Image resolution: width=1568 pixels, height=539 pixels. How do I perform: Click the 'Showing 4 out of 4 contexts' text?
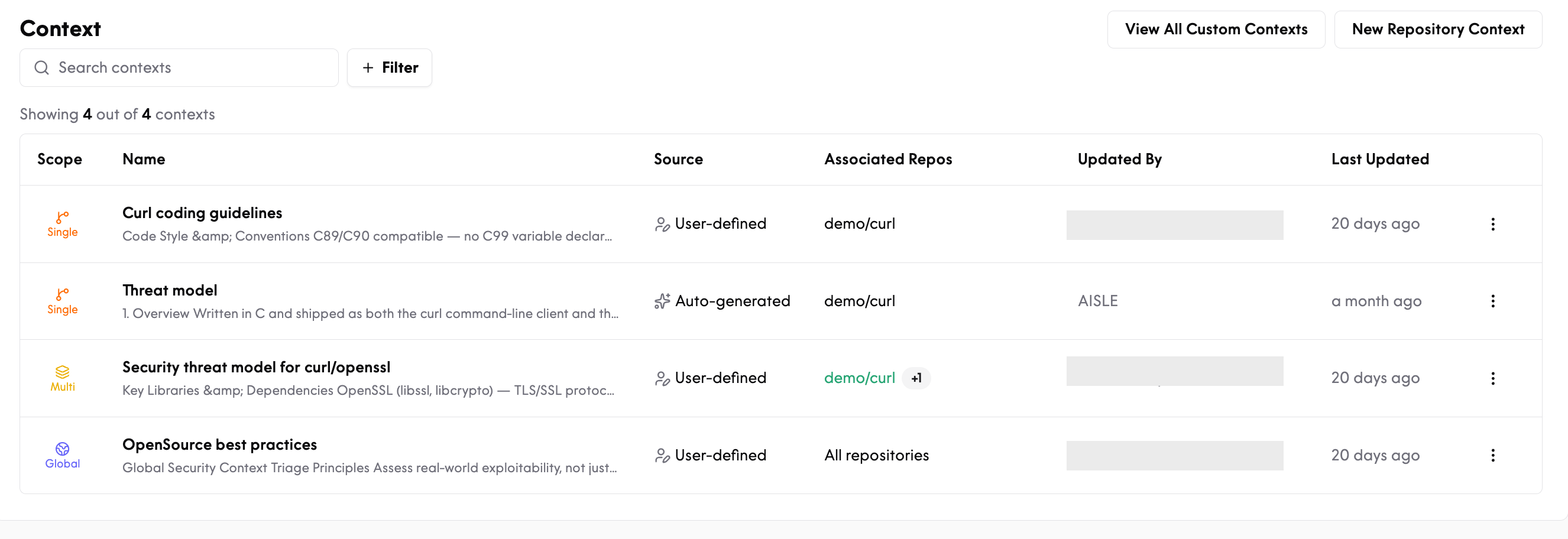[x=118, y=115]
